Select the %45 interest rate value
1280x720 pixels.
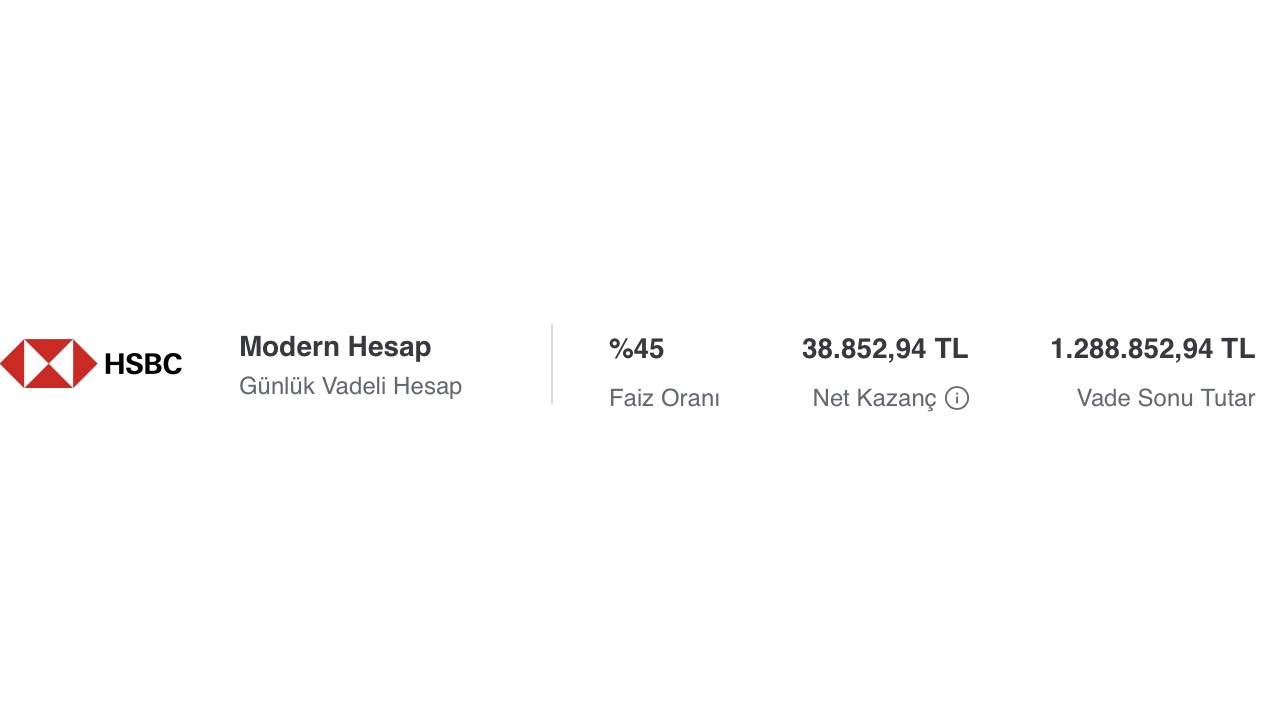point(636,349)
